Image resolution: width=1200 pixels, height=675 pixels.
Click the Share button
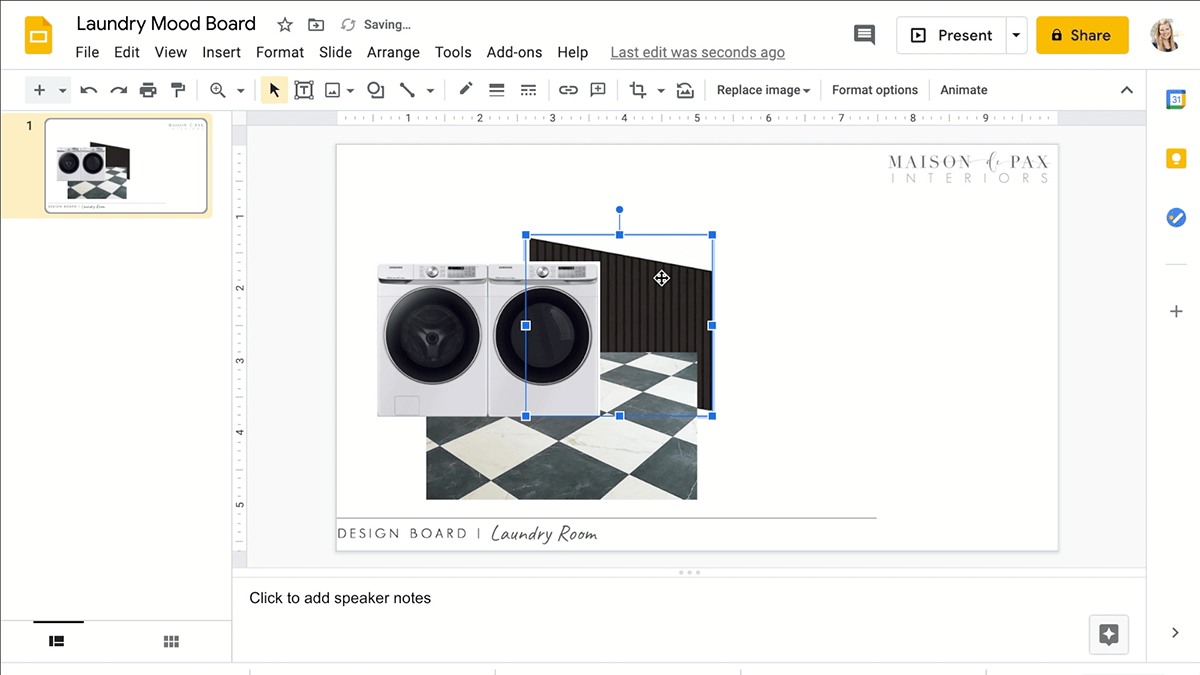[1082, 35]
